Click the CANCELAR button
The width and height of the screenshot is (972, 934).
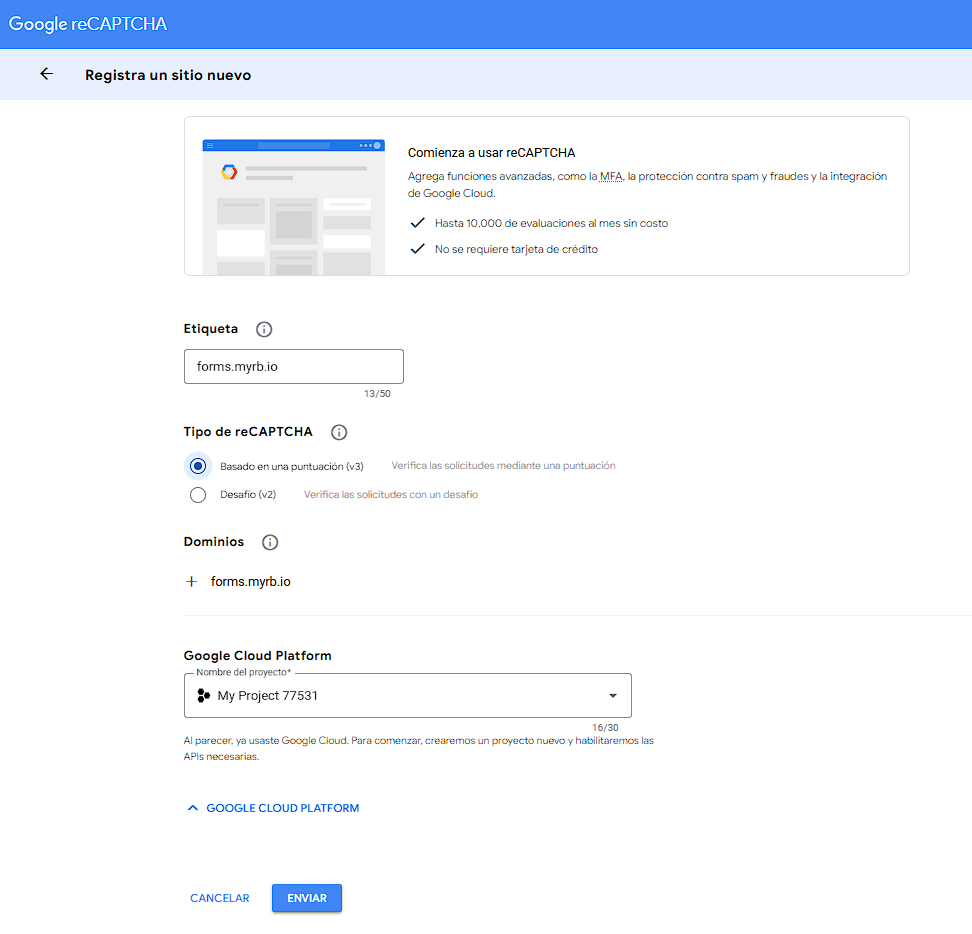[x=220, y=898]
